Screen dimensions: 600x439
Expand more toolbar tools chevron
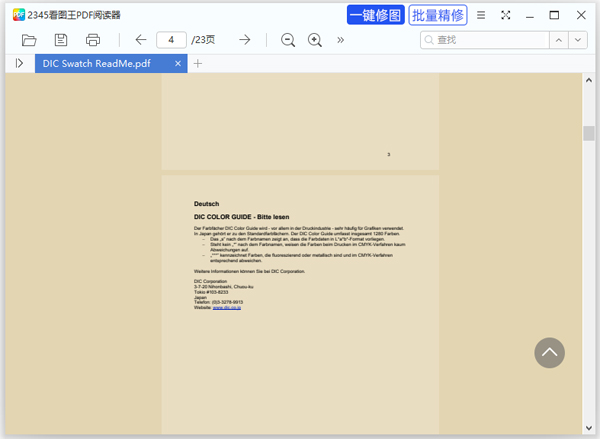point(341,40)
